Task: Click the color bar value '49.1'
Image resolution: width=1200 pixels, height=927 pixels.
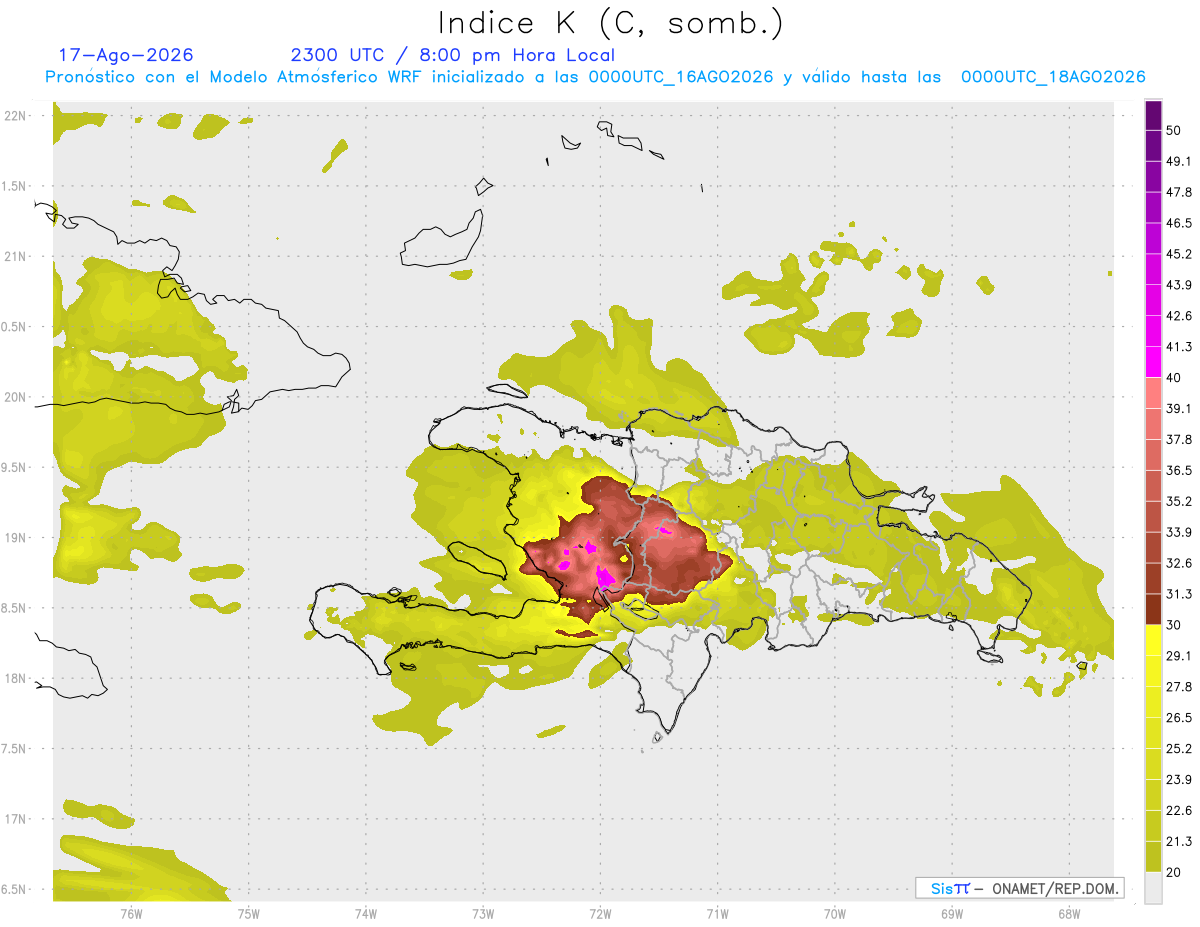Action: tap(1179, 161)
